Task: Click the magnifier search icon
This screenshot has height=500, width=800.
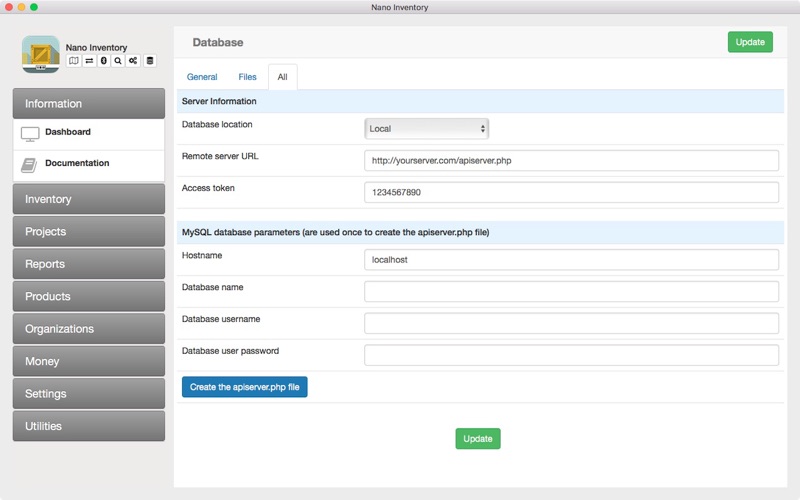Action: coord(118,61)
